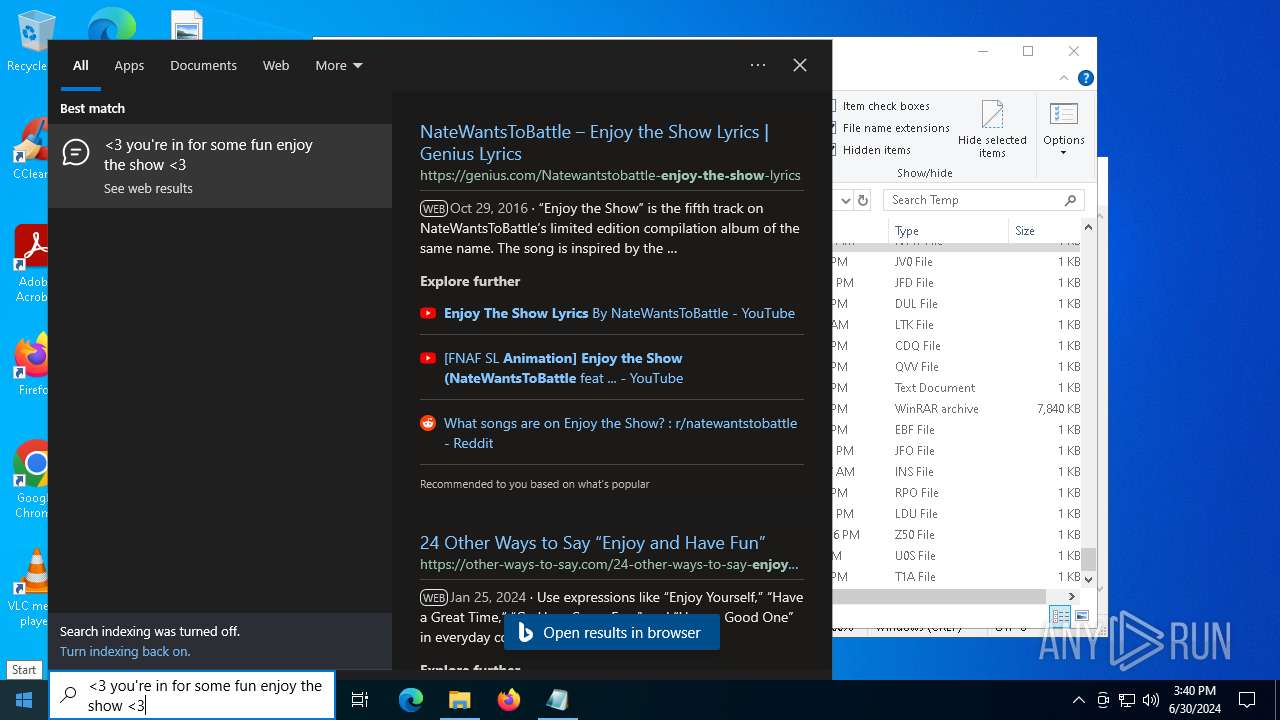1280x720 pixels.
Task: Open the Documents search tab
Action: pos(203,65)
